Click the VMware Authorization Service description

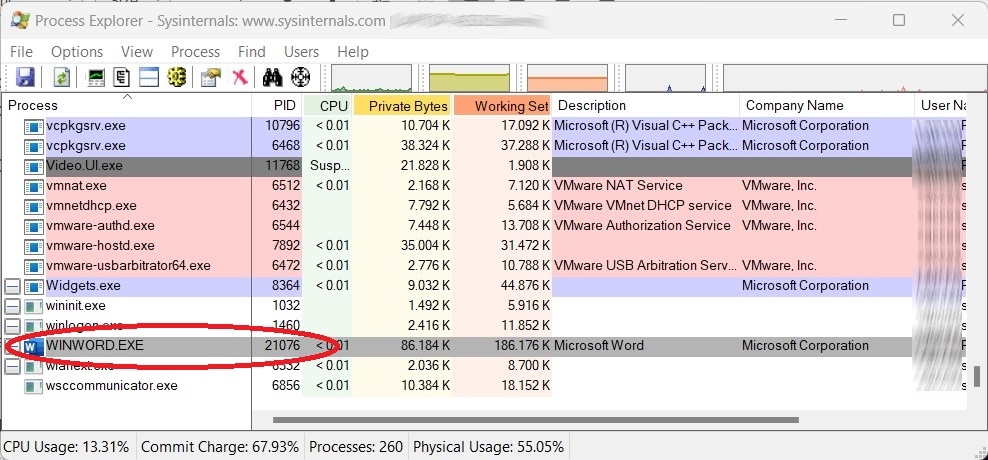coord(642,226)
